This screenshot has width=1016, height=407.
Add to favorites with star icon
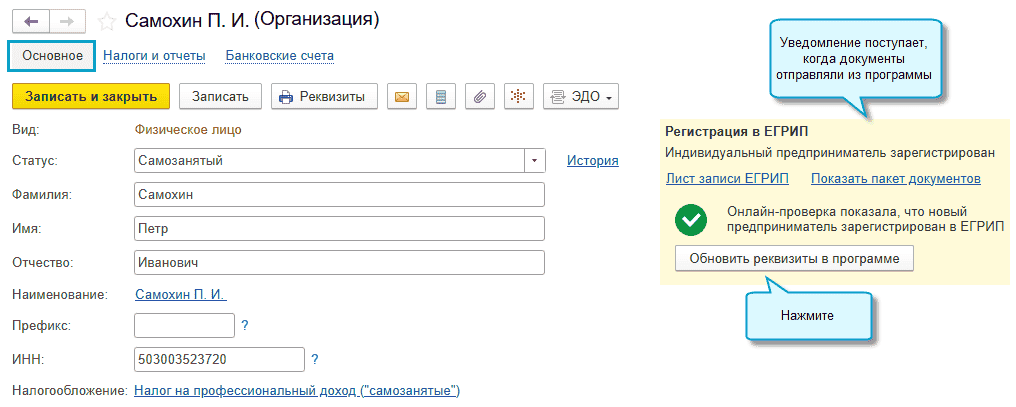[x=107, y=21]
